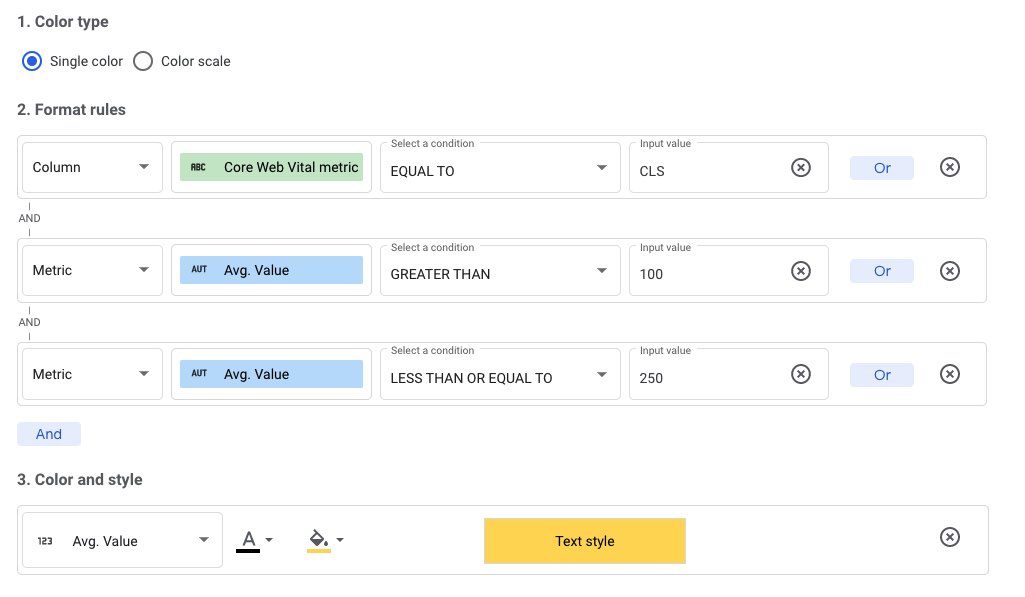Switch to Color scale coloring
This screenshot has height=597, width=1025.
143,61
